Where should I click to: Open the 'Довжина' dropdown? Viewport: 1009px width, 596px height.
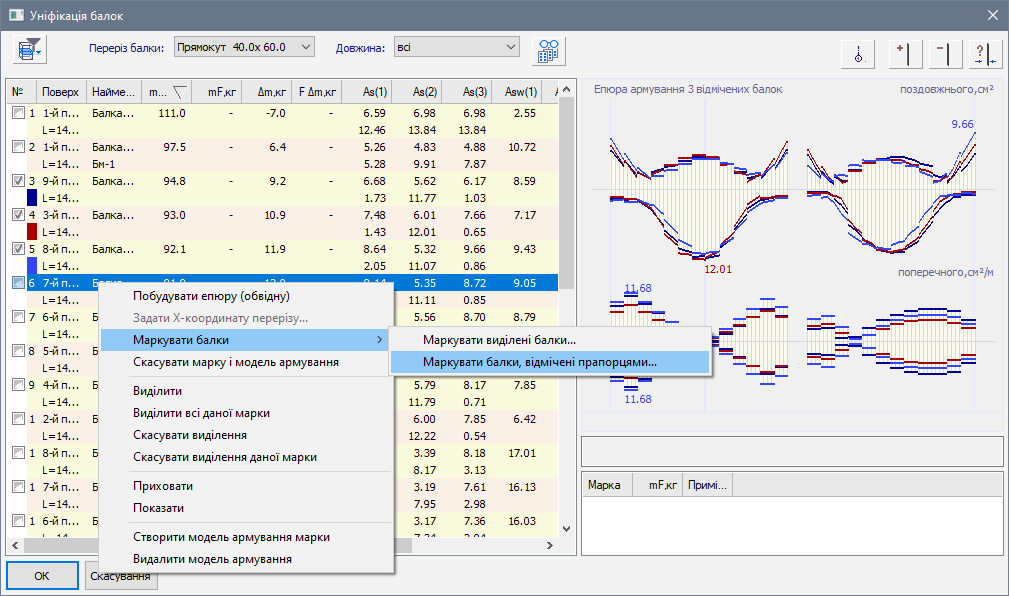(x=456, y=47)
